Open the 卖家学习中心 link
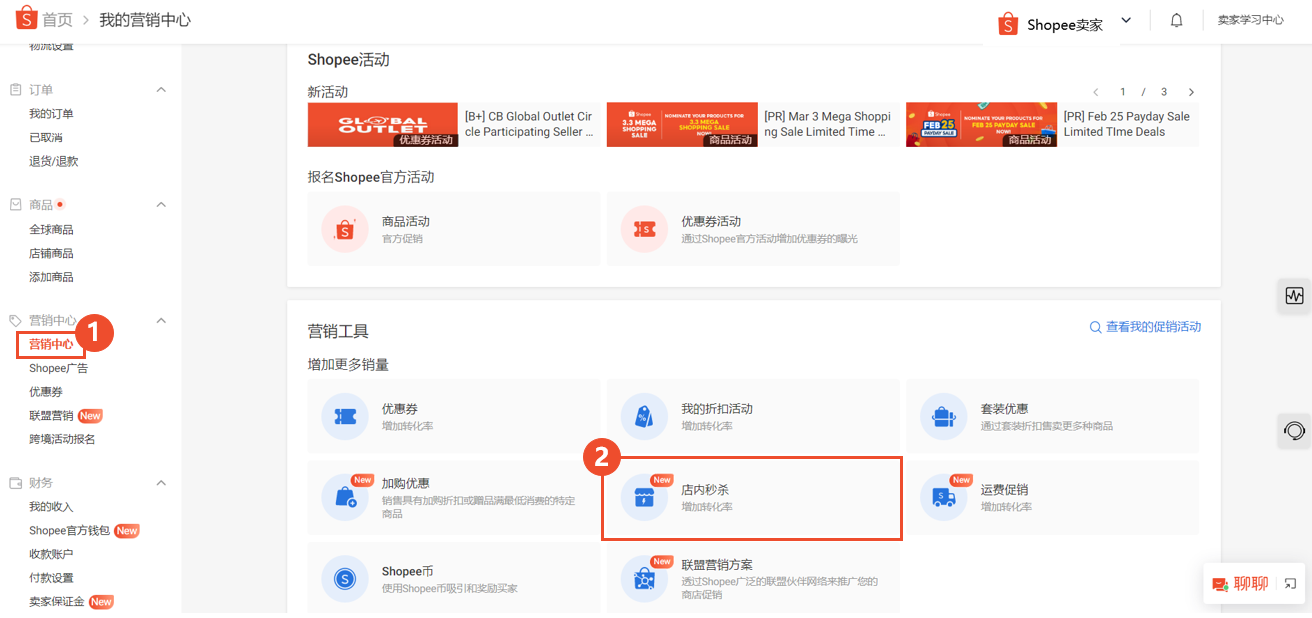 pyautogui.click(x=1250, y=20)
